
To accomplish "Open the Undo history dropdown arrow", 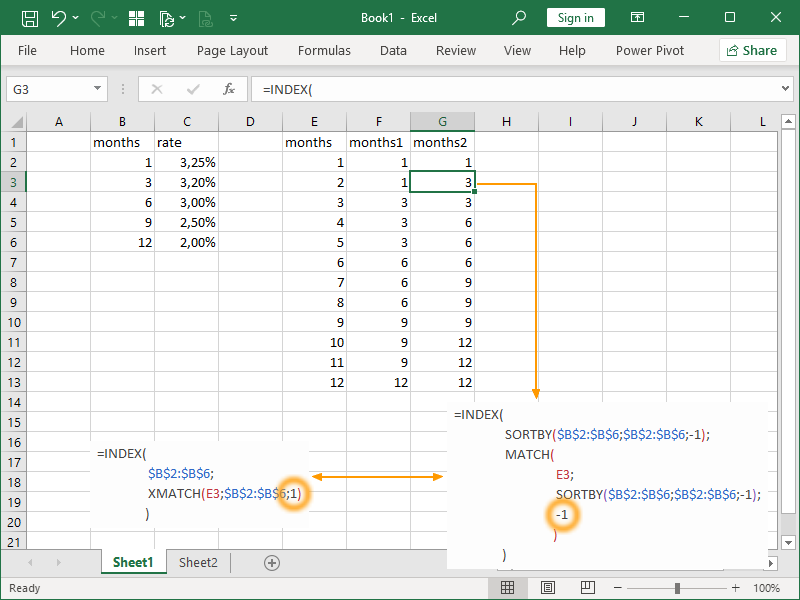I will pos(78,18).
